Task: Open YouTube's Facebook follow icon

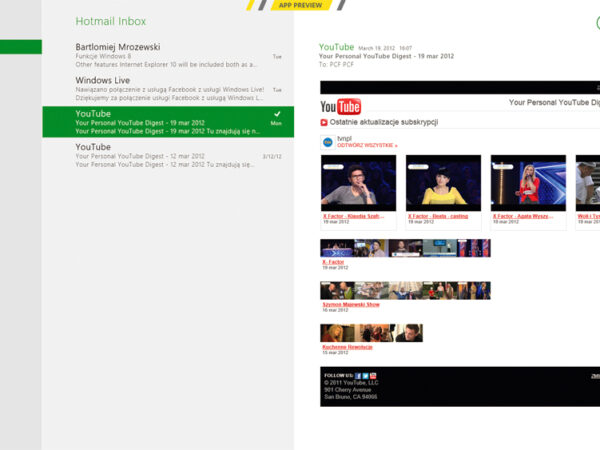Action: (358, 375)
